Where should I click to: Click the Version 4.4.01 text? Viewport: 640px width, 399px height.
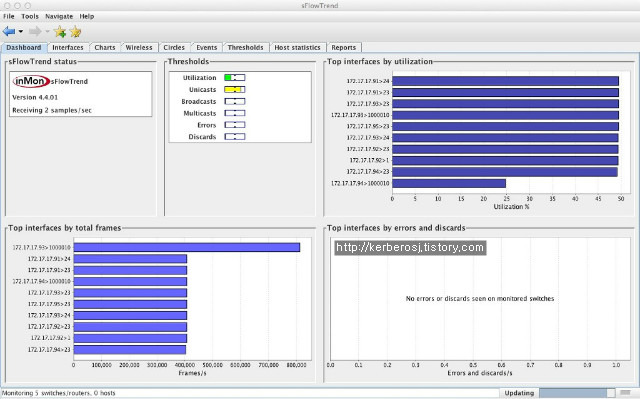[x=35, y=98]
